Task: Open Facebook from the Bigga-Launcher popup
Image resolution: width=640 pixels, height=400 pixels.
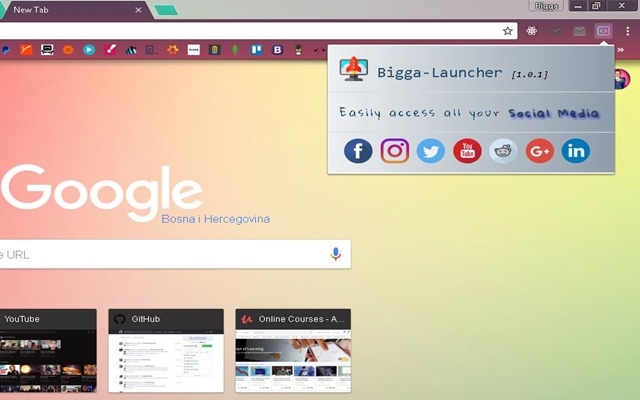Action: (x=358, y=151)
